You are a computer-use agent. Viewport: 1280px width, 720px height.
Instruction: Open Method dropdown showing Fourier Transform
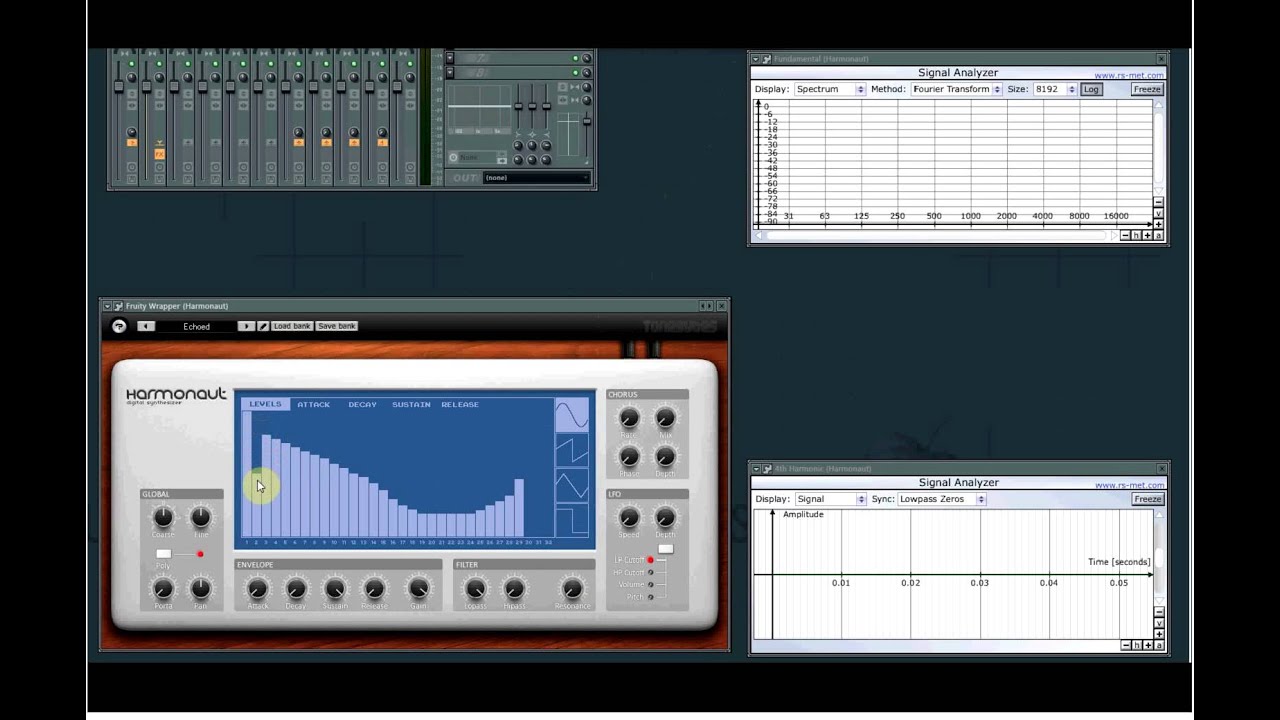coord(955,89)
